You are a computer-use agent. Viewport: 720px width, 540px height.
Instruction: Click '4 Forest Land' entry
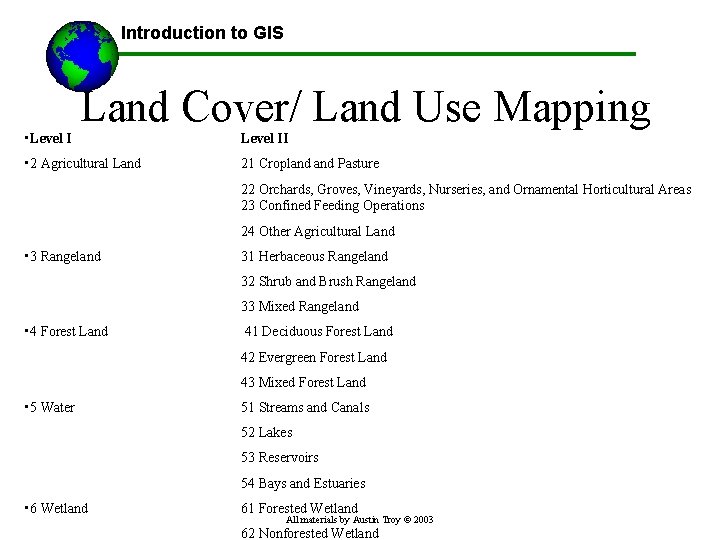pos(69,332)
